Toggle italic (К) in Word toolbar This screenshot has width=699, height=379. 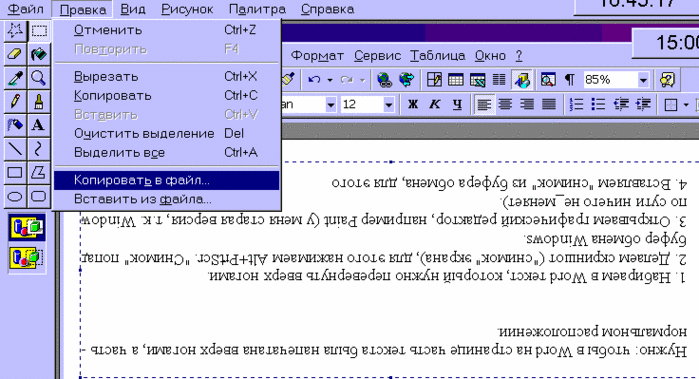coord(435,104)
